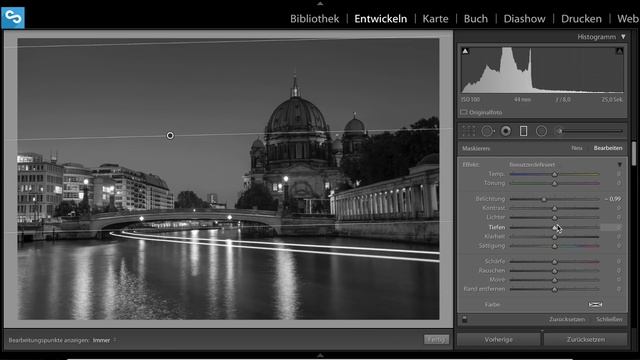The height and width of the screenshot is (360, 640).
Task: Open the Effekt preset dropdown
Action: coord(532,164)
